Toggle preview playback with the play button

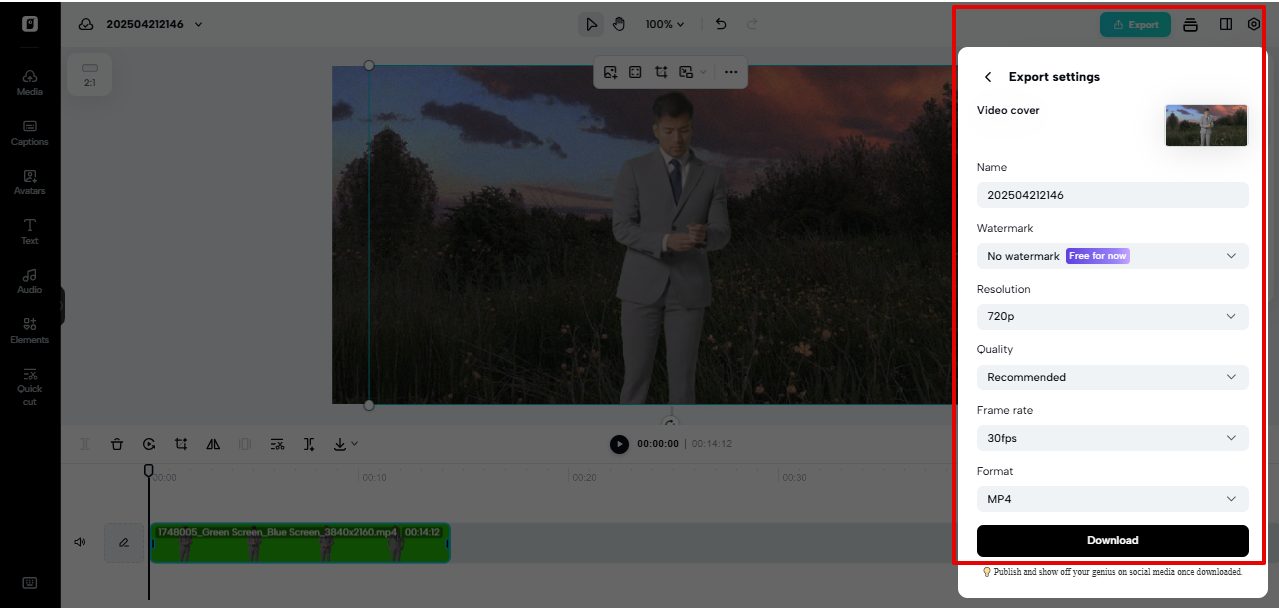618,444
